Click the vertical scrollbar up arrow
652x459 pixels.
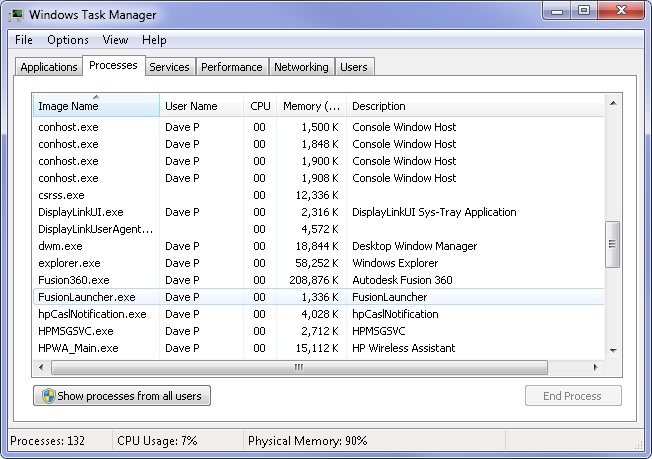click(613, 102)
